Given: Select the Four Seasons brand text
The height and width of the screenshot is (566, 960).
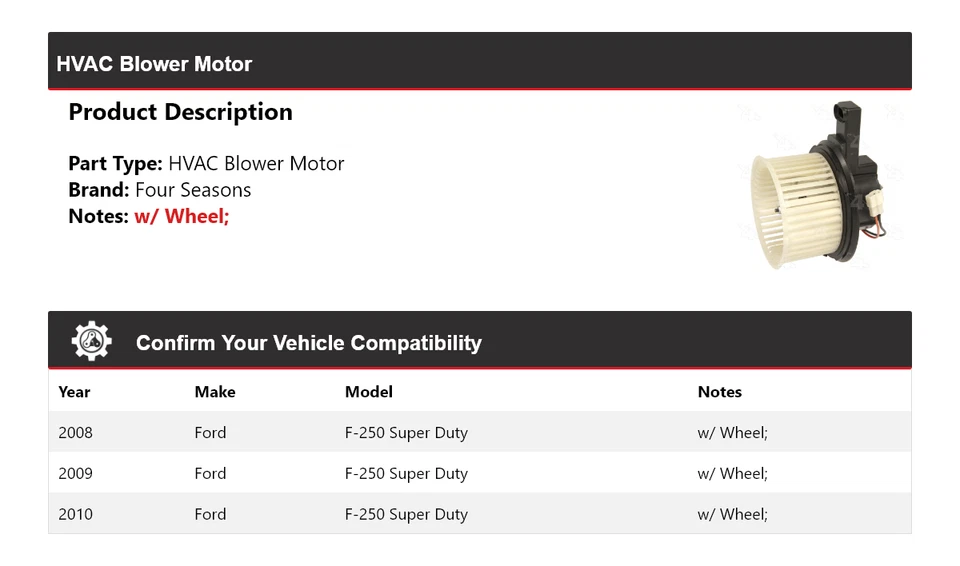Looking at the screenshot, I should (193, 190).
